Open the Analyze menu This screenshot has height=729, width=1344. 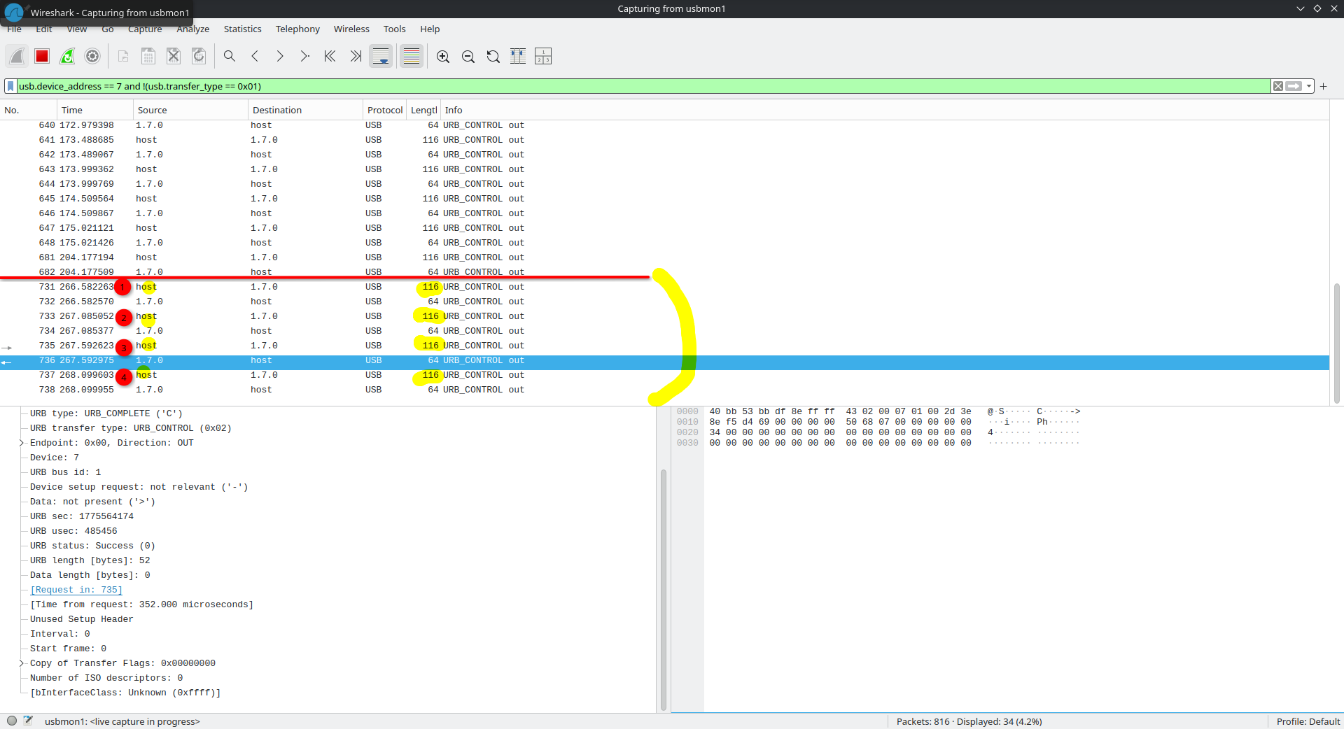coord(193,29)
